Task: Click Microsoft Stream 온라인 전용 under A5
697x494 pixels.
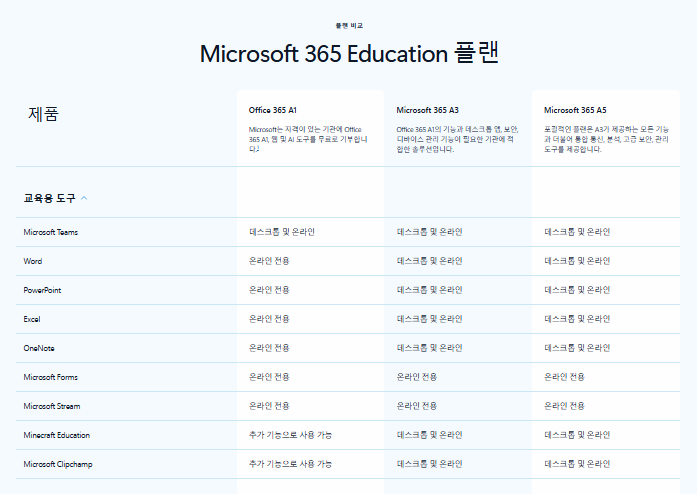Action: tap(564, 406)
